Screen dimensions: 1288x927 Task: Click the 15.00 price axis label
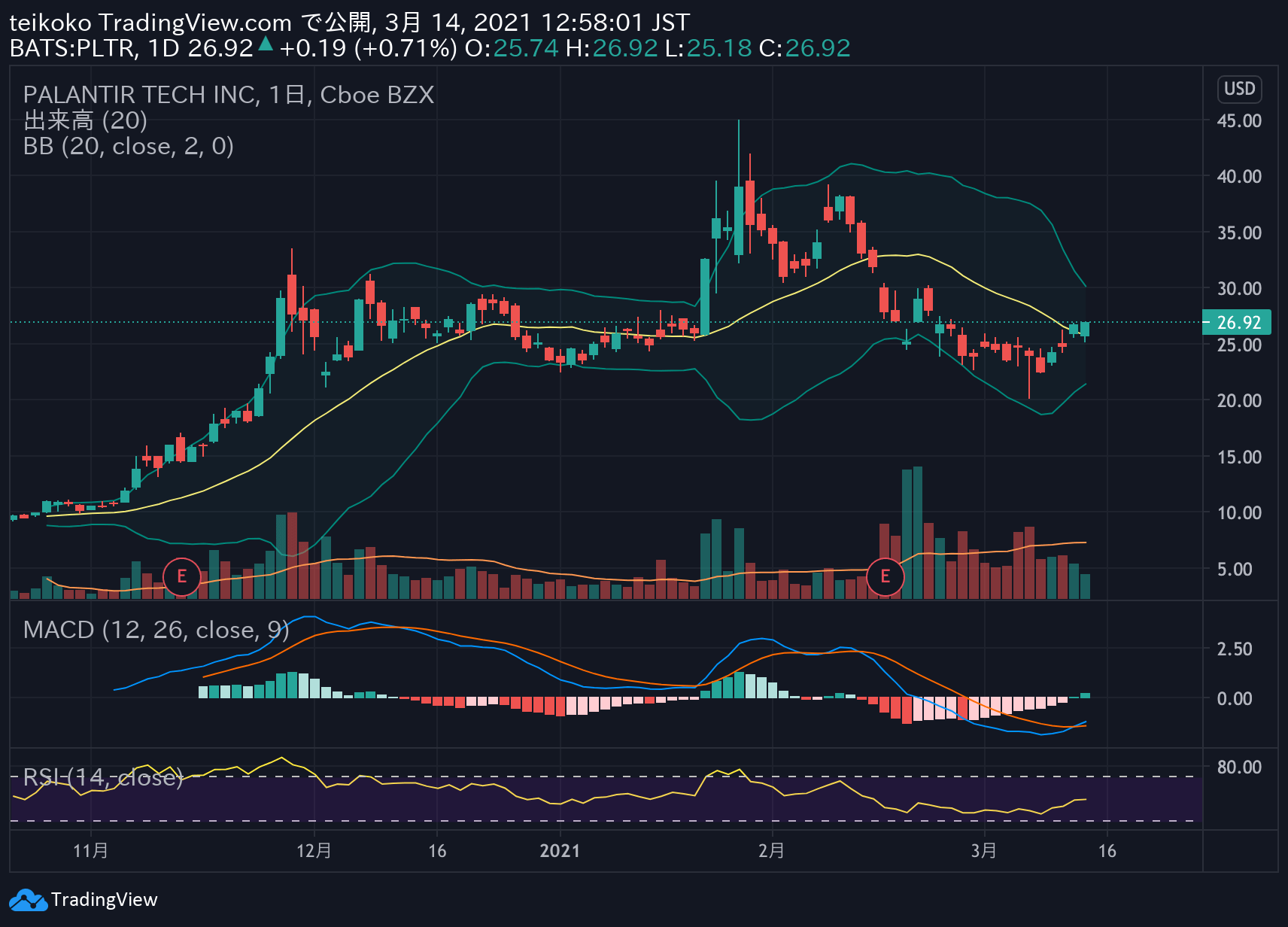click(x=1239, y=457)
